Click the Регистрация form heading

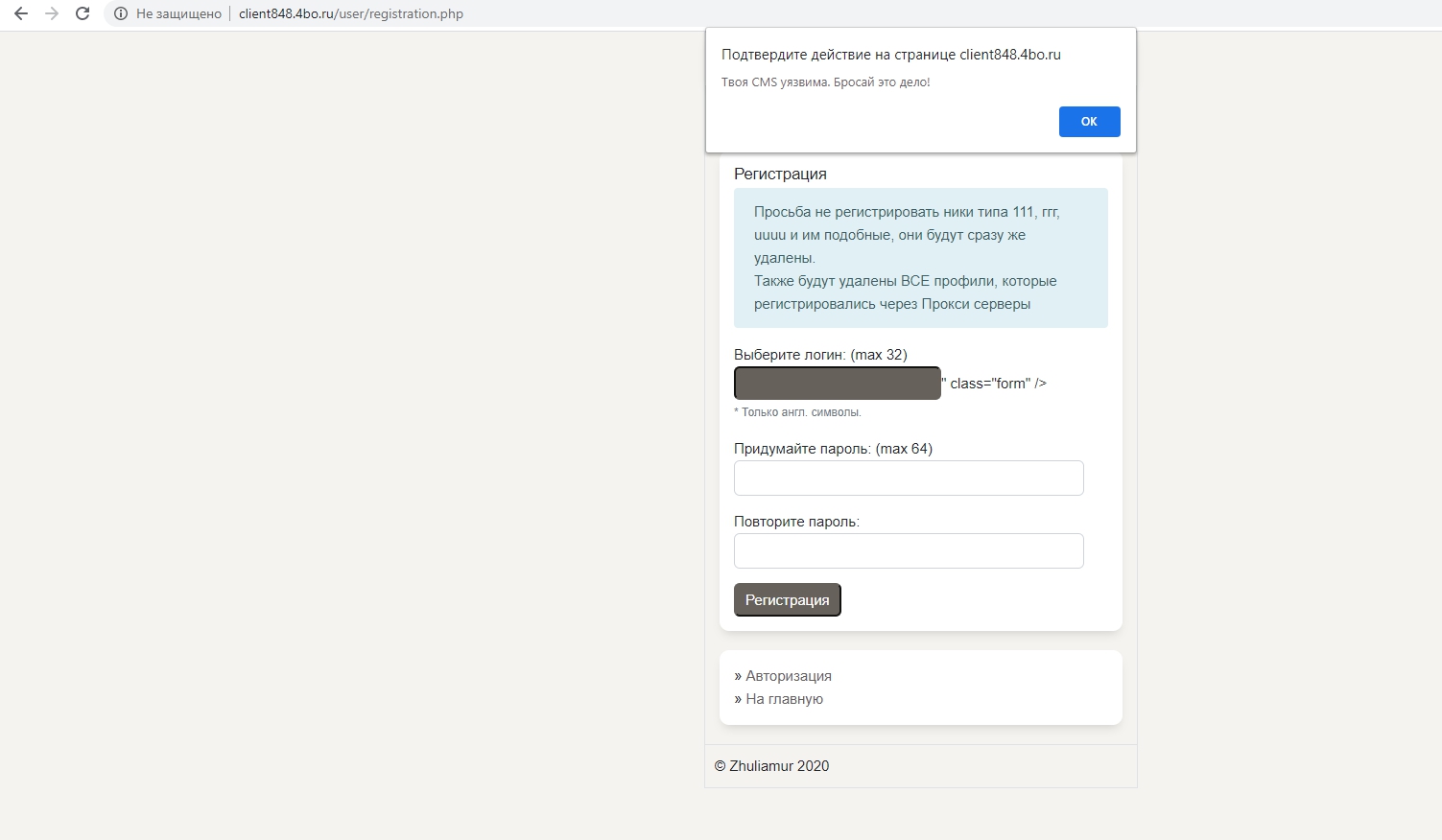coord(779,174)
